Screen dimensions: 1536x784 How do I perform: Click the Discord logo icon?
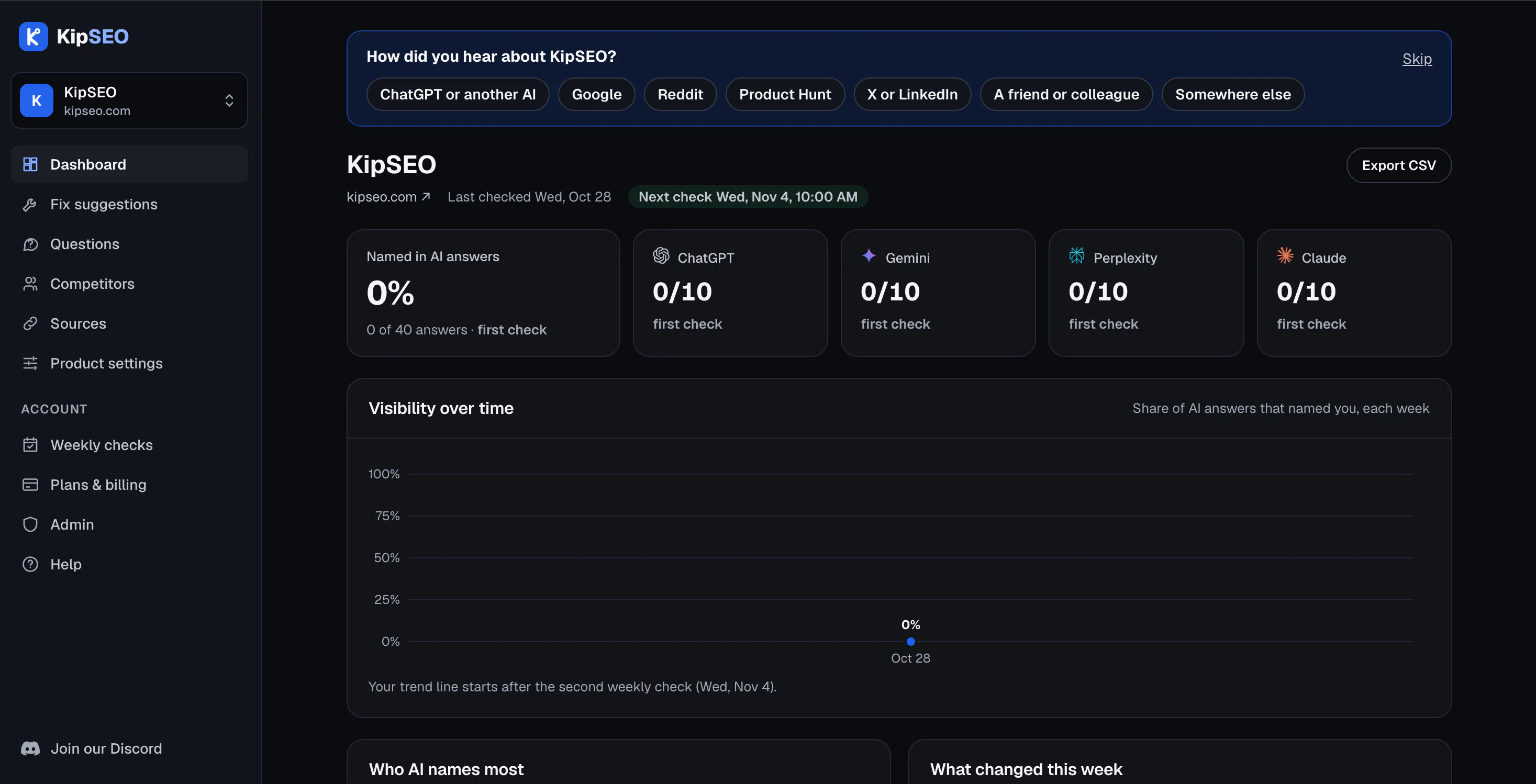coord(30,748)
